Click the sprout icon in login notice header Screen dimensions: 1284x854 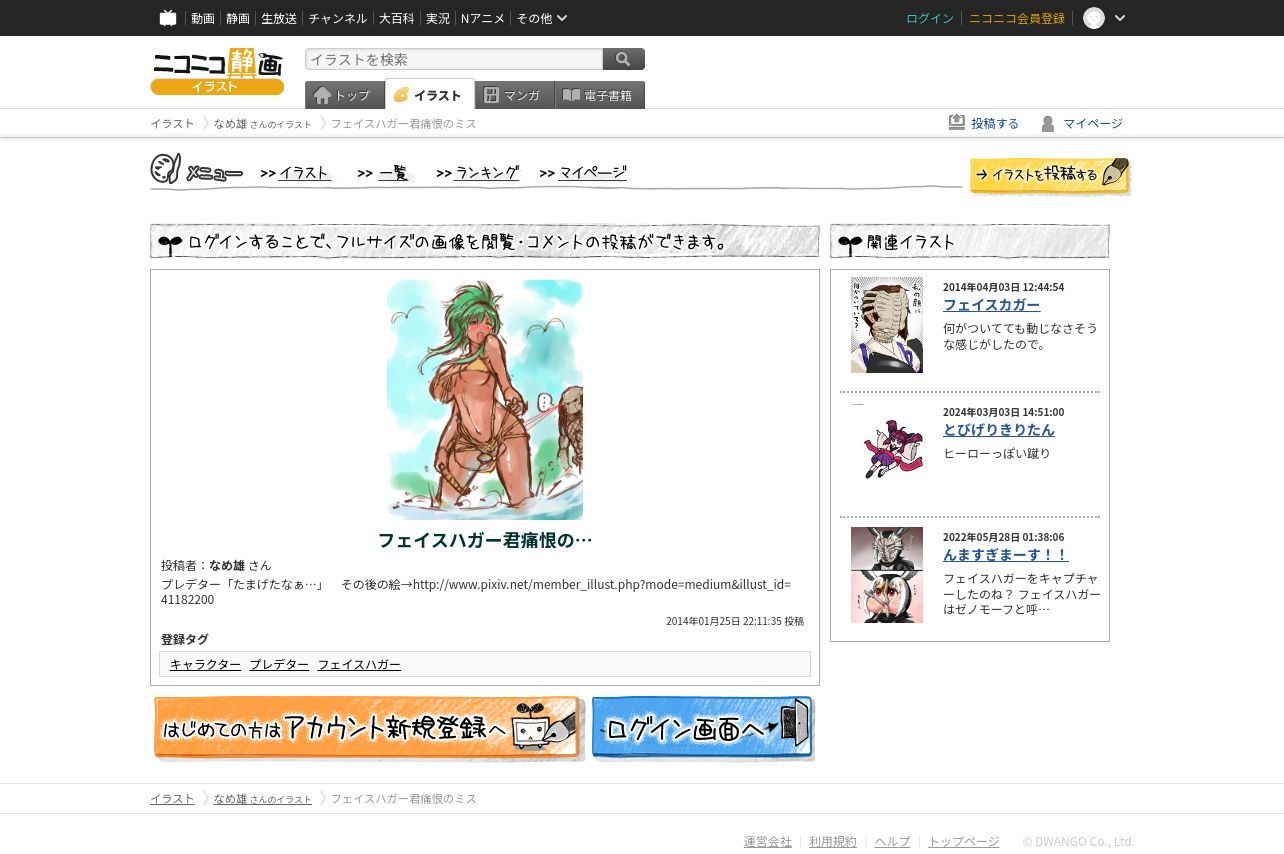tap(170, 243)
